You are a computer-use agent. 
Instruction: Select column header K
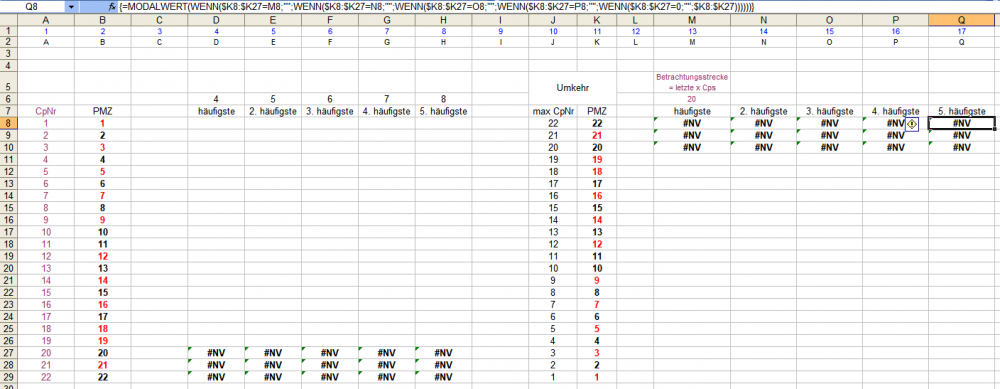[596, 20]
